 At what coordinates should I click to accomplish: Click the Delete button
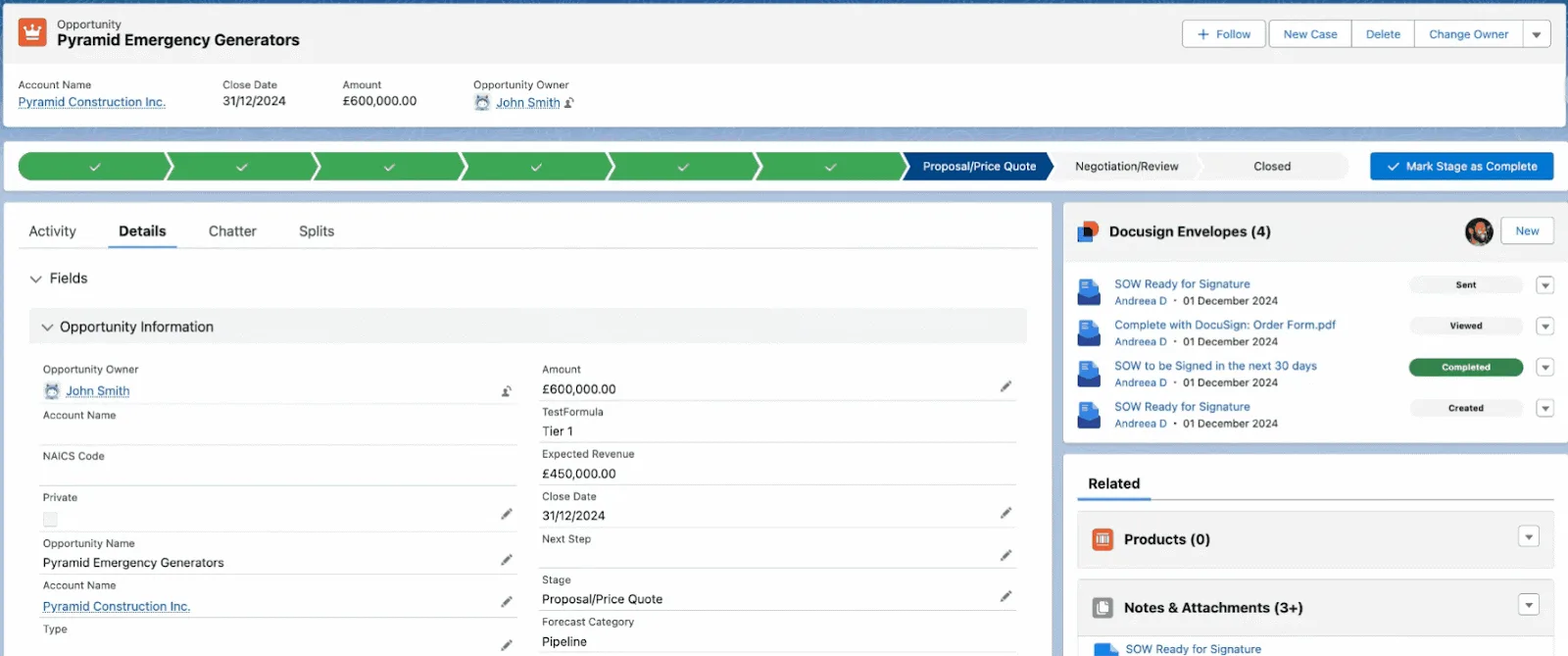1383,34
